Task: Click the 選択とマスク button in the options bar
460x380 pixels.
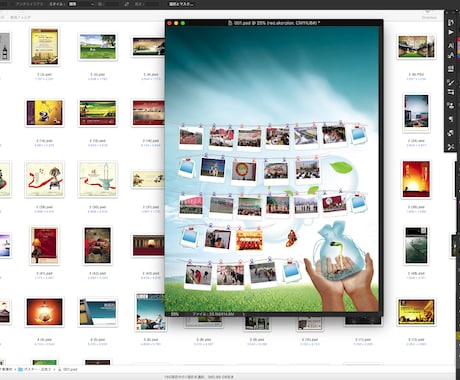Action: pyautogui.click(x=181, y=4)
